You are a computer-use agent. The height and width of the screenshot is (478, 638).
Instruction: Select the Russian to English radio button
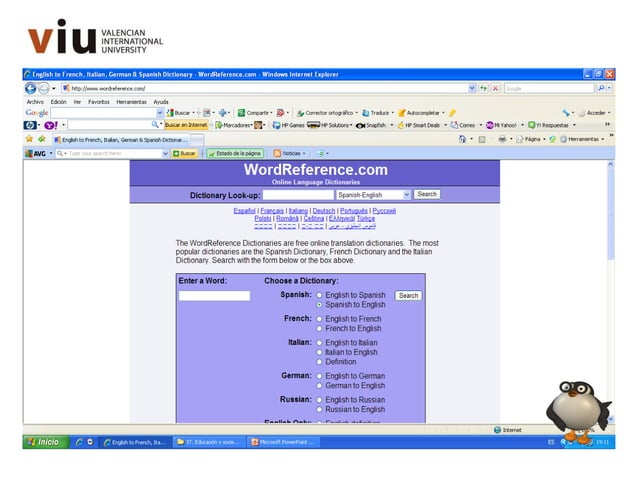click(319, 409)
